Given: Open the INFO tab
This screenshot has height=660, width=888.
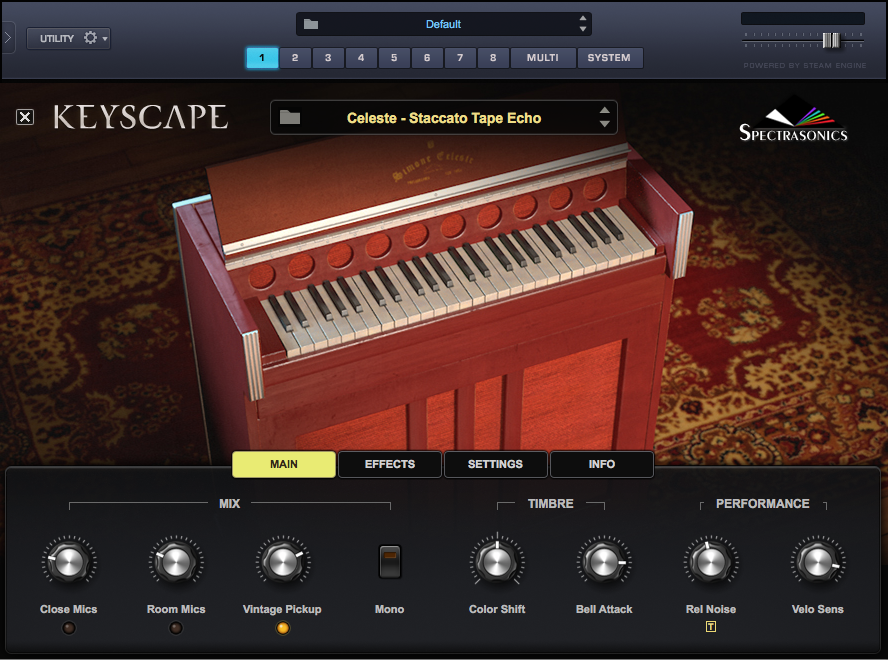Looking at the screenshot, I should [x=601, y=464].
